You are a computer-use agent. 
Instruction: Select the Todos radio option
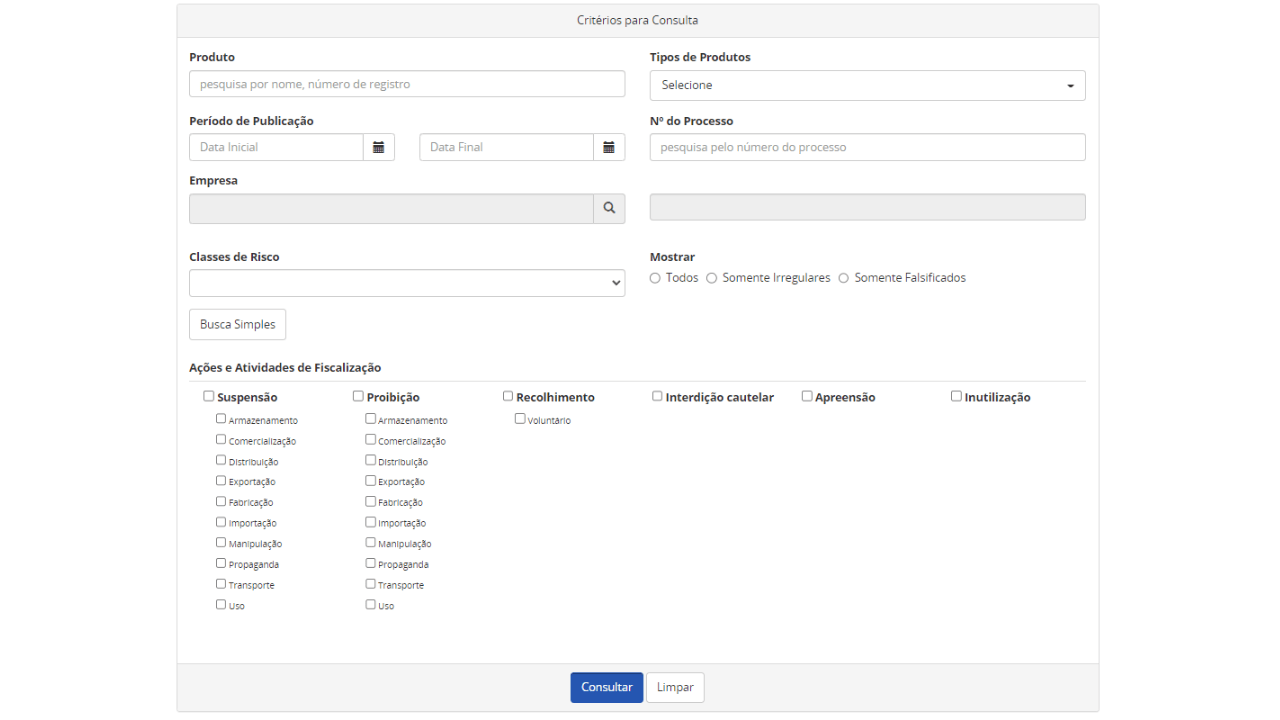tap(655, 278)
